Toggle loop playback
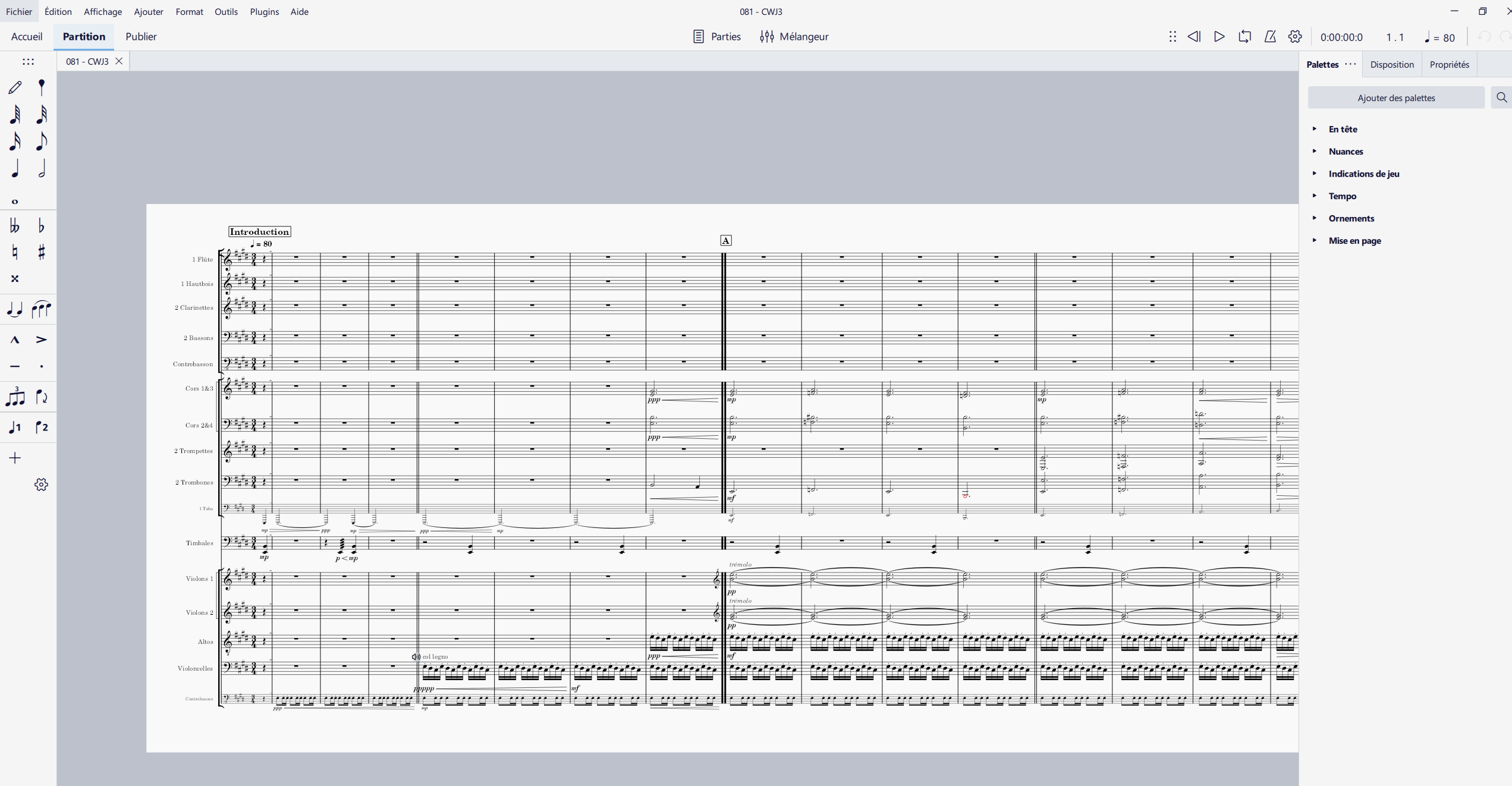The height and width of the screenshot is (786, 1512). 1244,37
